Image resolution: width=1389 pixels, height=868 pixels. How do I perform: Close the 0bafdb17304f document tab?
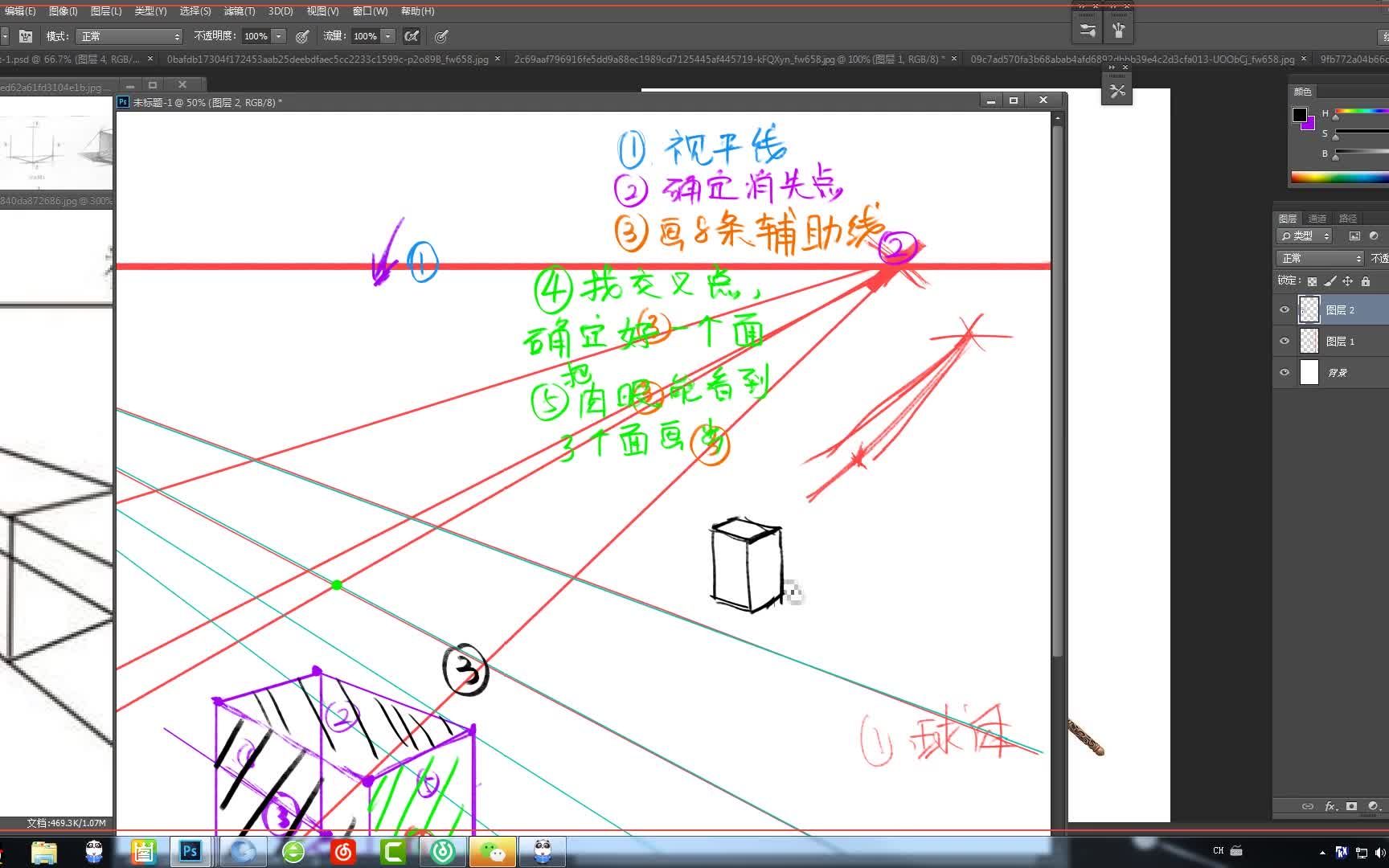[x=498, y=59]
